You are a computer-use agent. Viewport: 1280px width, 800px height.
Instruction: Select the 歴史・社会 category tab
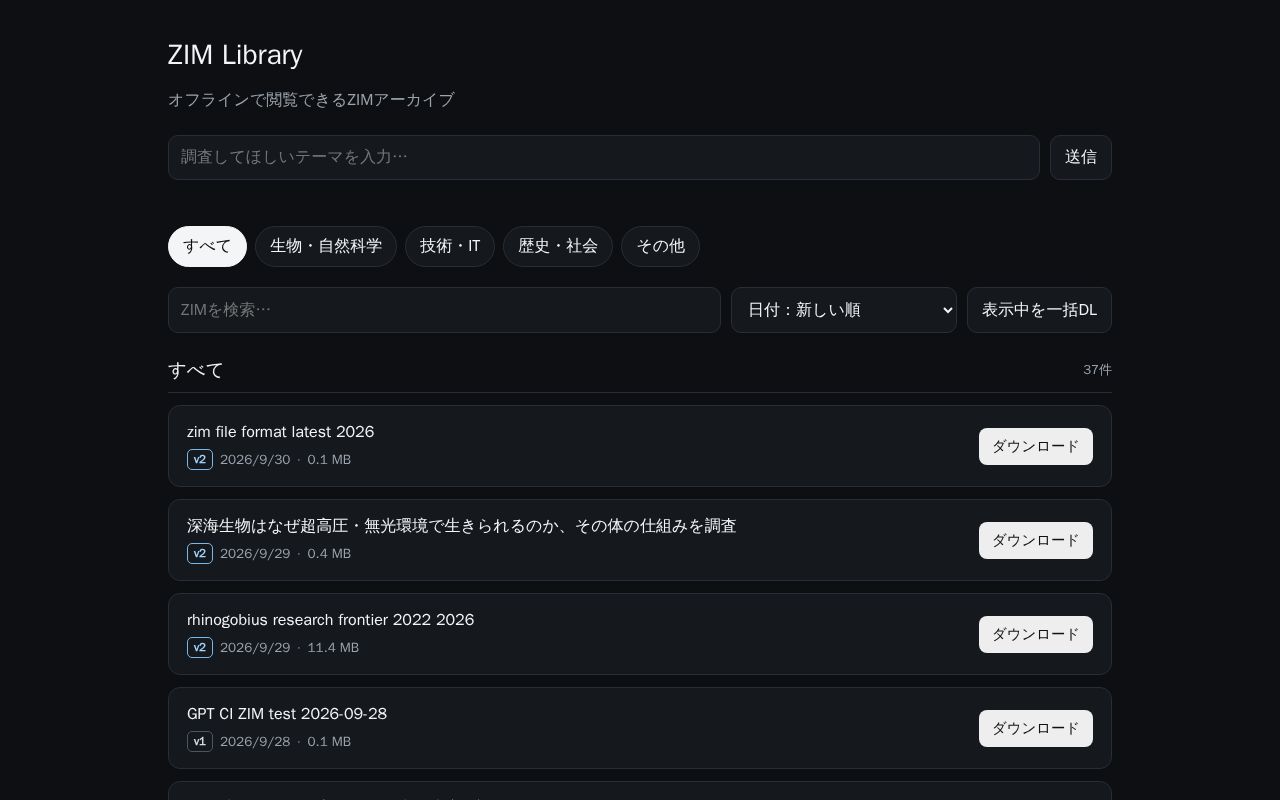click(558, 246)
